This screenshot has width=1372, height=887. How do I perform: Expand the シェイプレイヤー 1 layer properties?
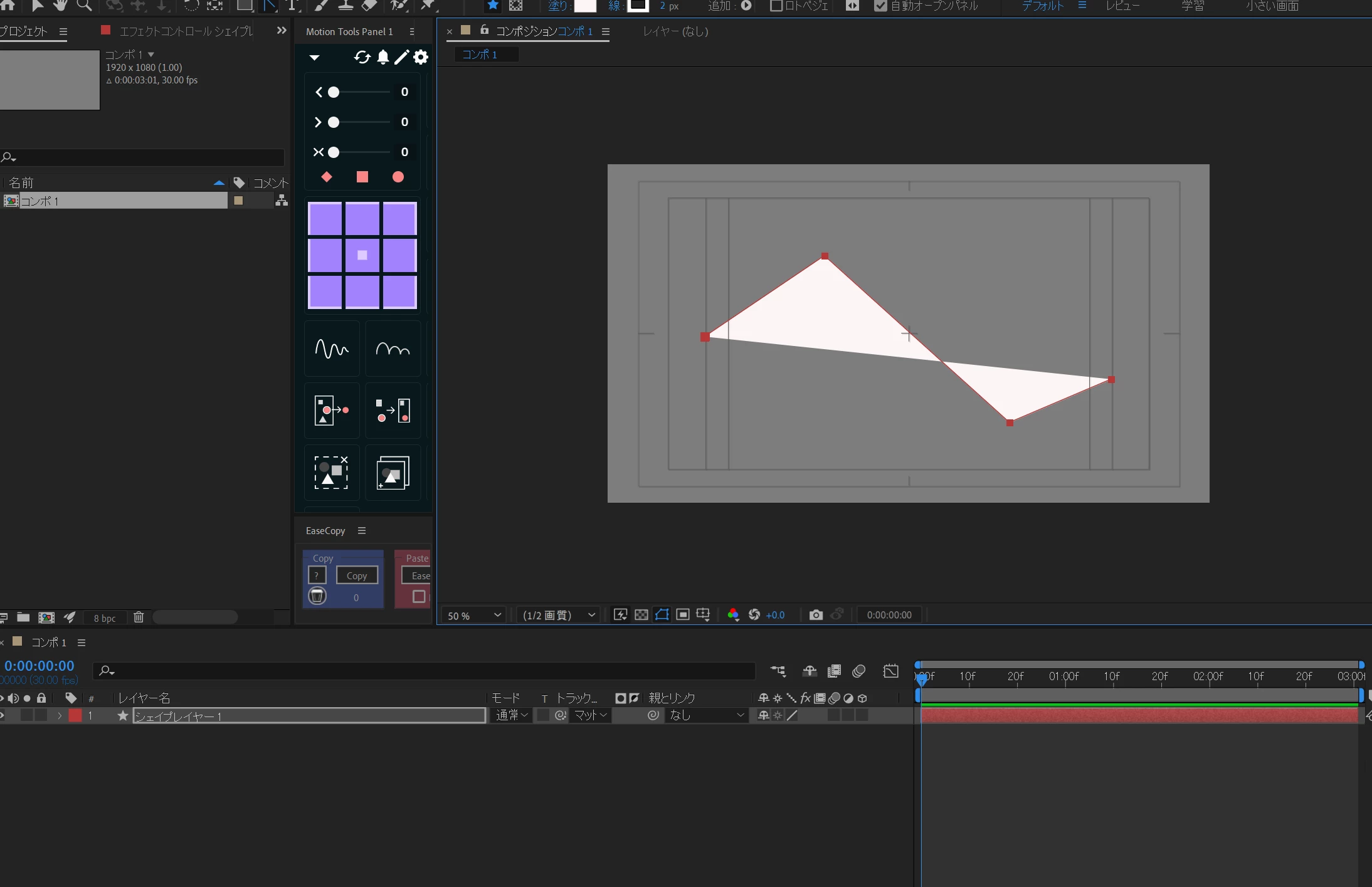[x=60, y=715]
